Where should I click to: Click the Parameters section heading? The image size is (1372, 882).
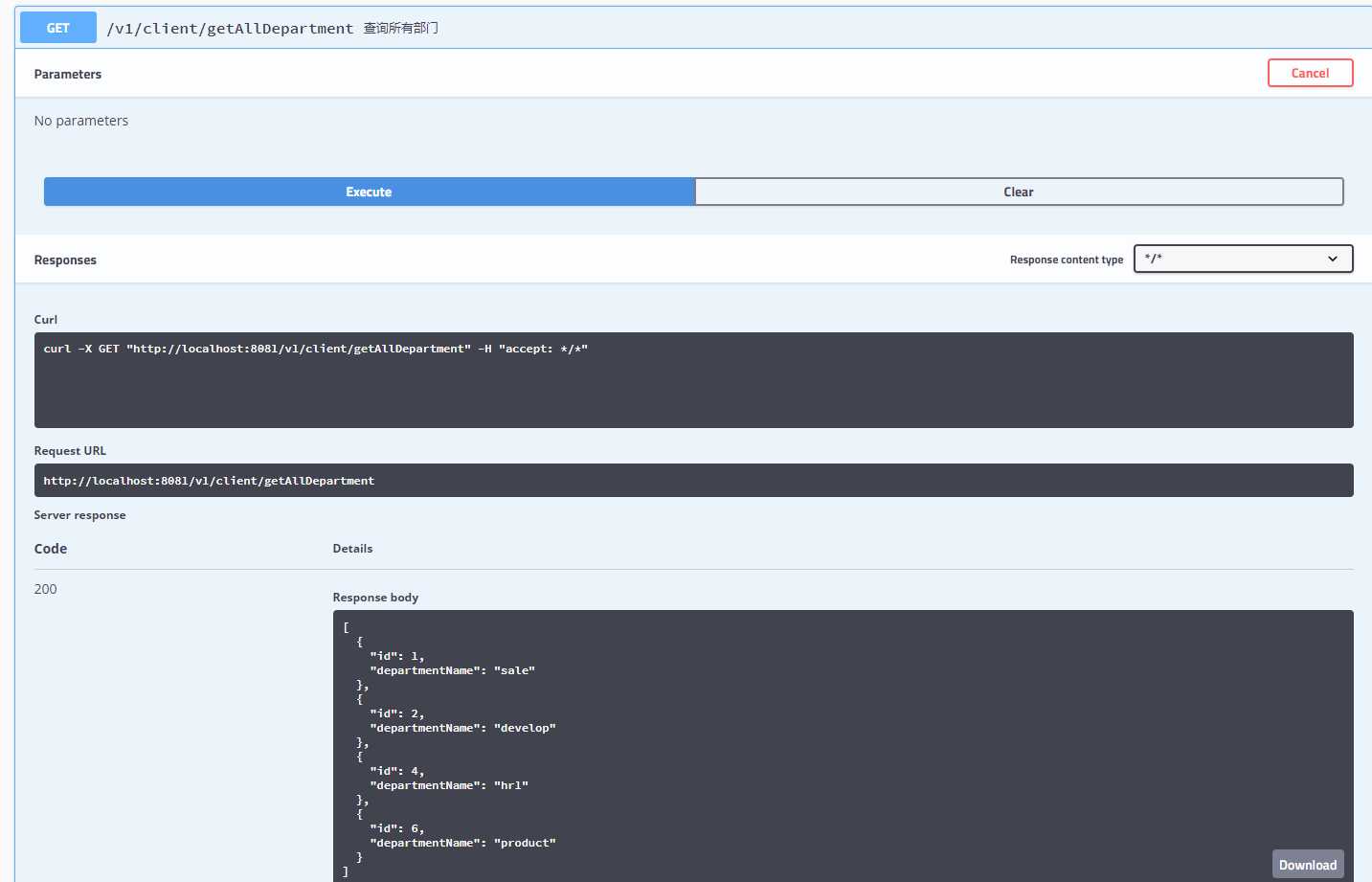pos(68,74)
